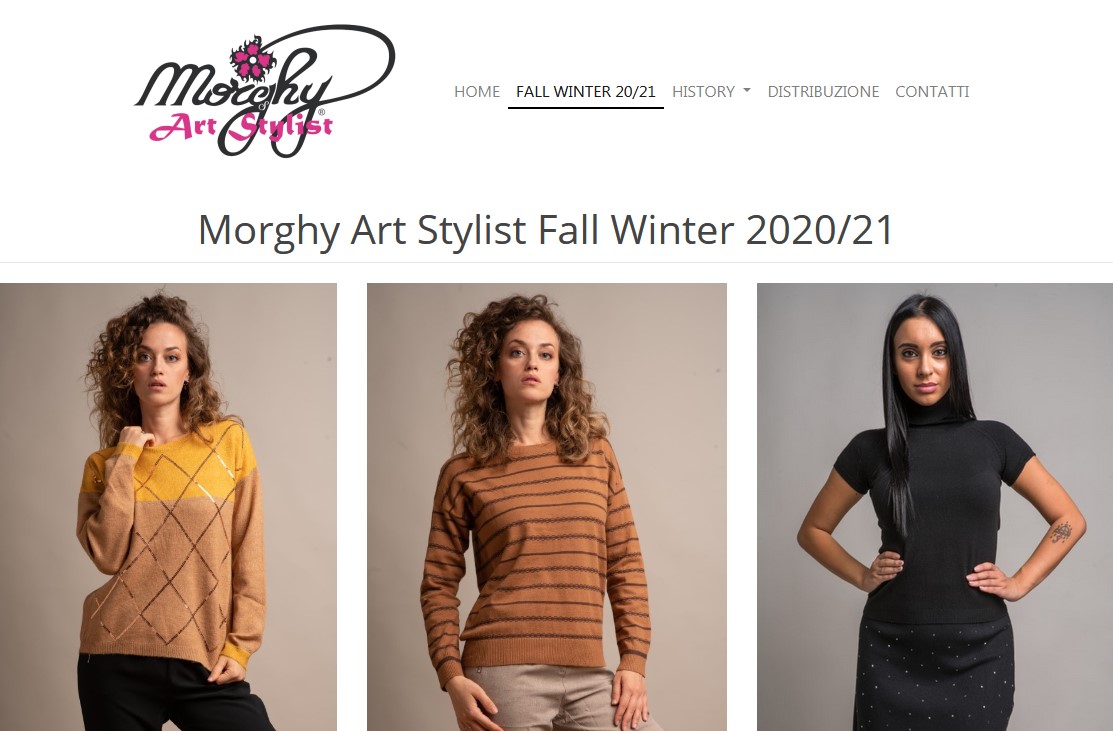Image resolution: width=1113 pixels, height=731 pixels.
Task: Expand the HISTORY dropdown caret arrow
Action: tap(746, 91)
